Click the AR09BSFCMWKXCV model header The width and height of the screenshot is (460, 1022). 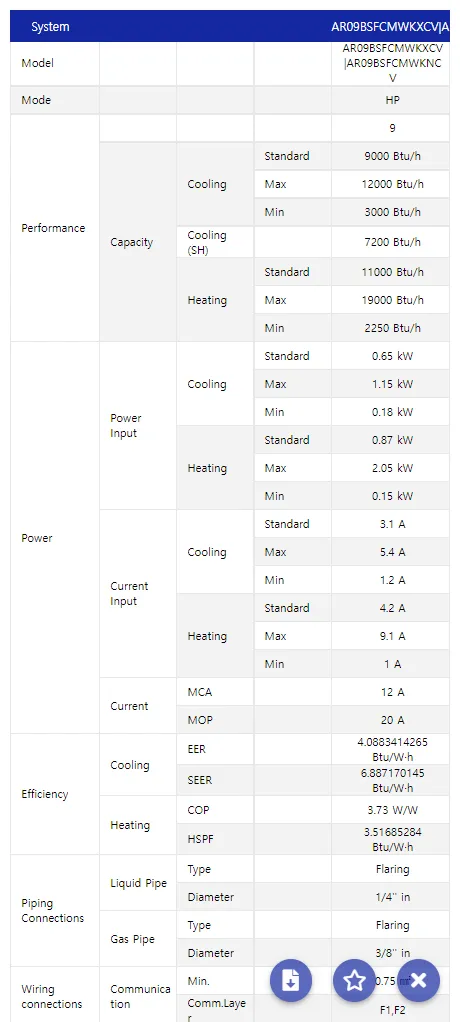coord(390,27)
